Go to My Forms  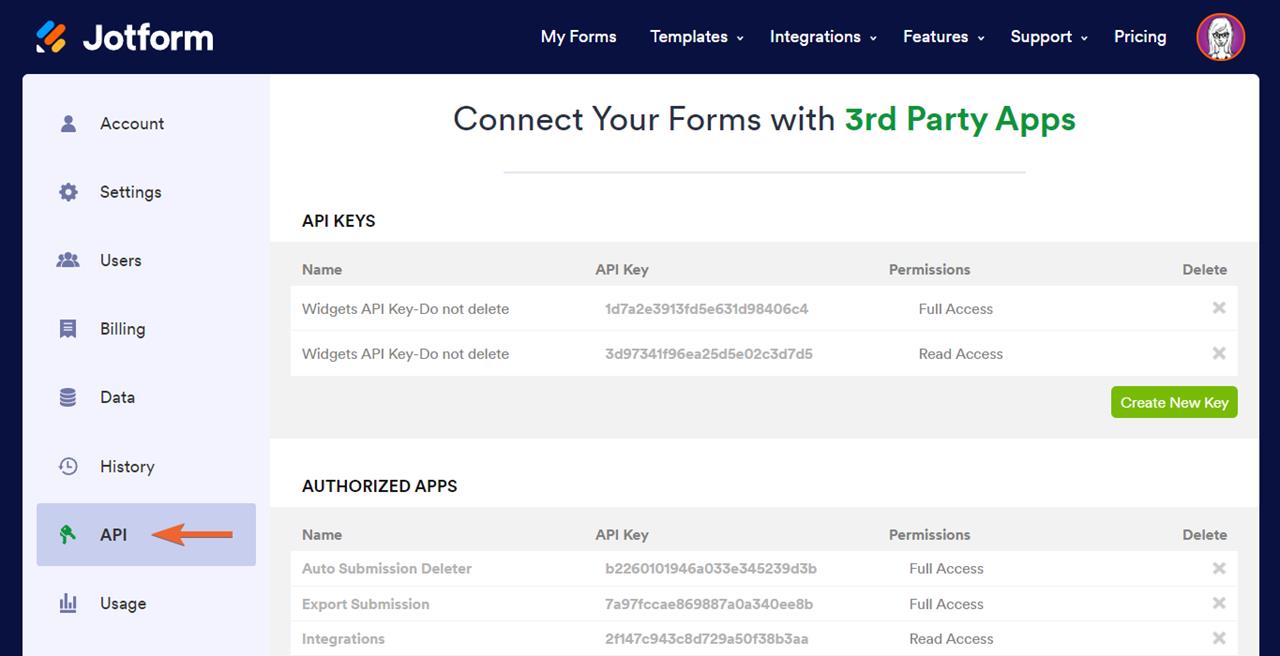[578, 37]
